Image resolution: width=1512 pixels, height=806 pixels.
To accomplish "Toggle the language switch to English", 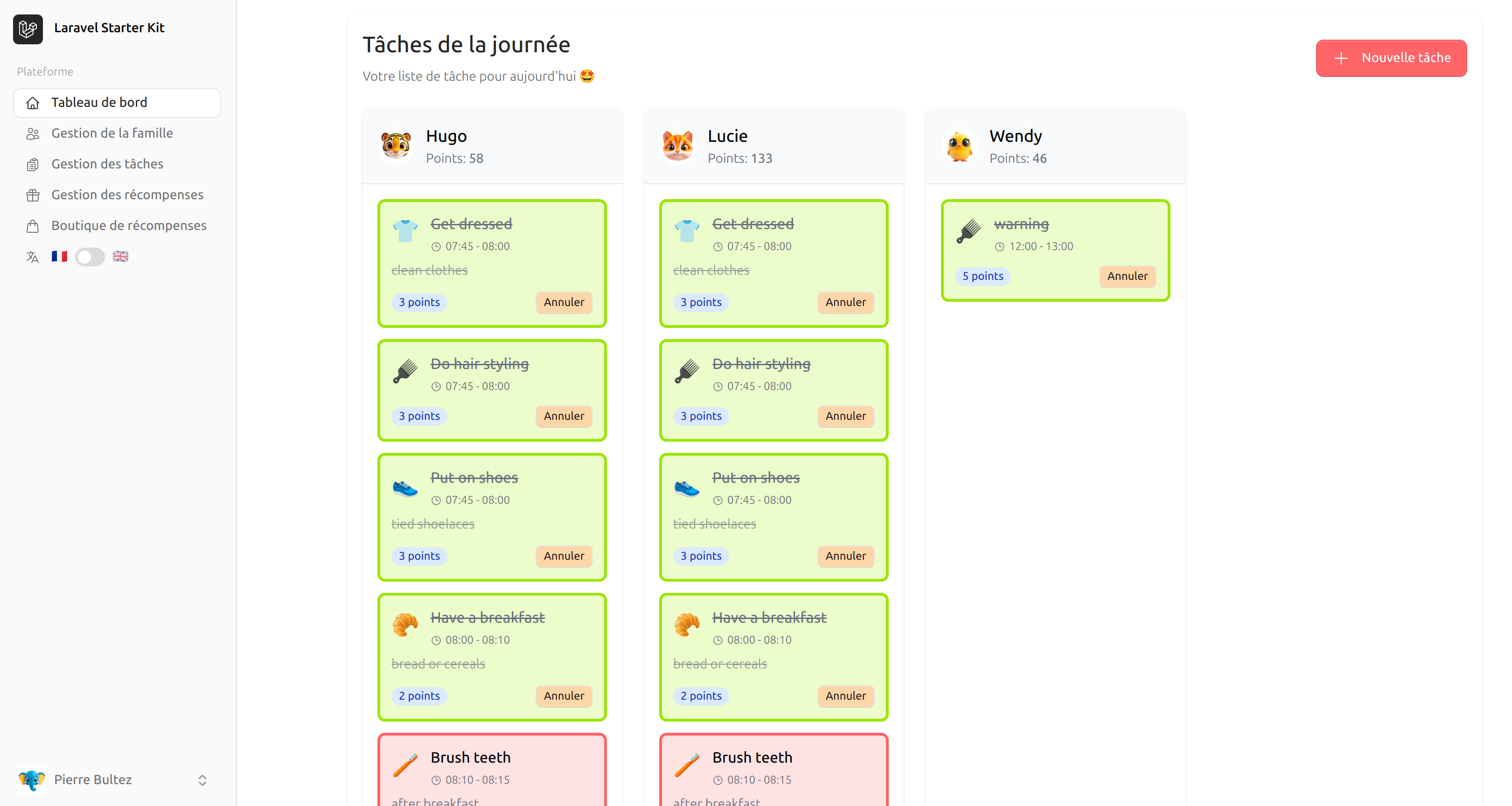I will [x=90, y=257].
